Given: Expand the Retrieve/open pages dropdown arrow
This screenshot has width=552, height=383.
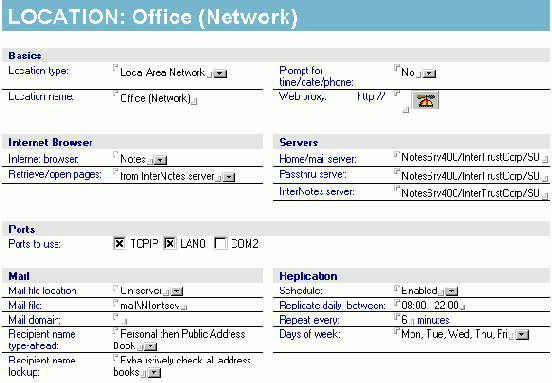Looking at the screenshot, I should pos(229,177).
